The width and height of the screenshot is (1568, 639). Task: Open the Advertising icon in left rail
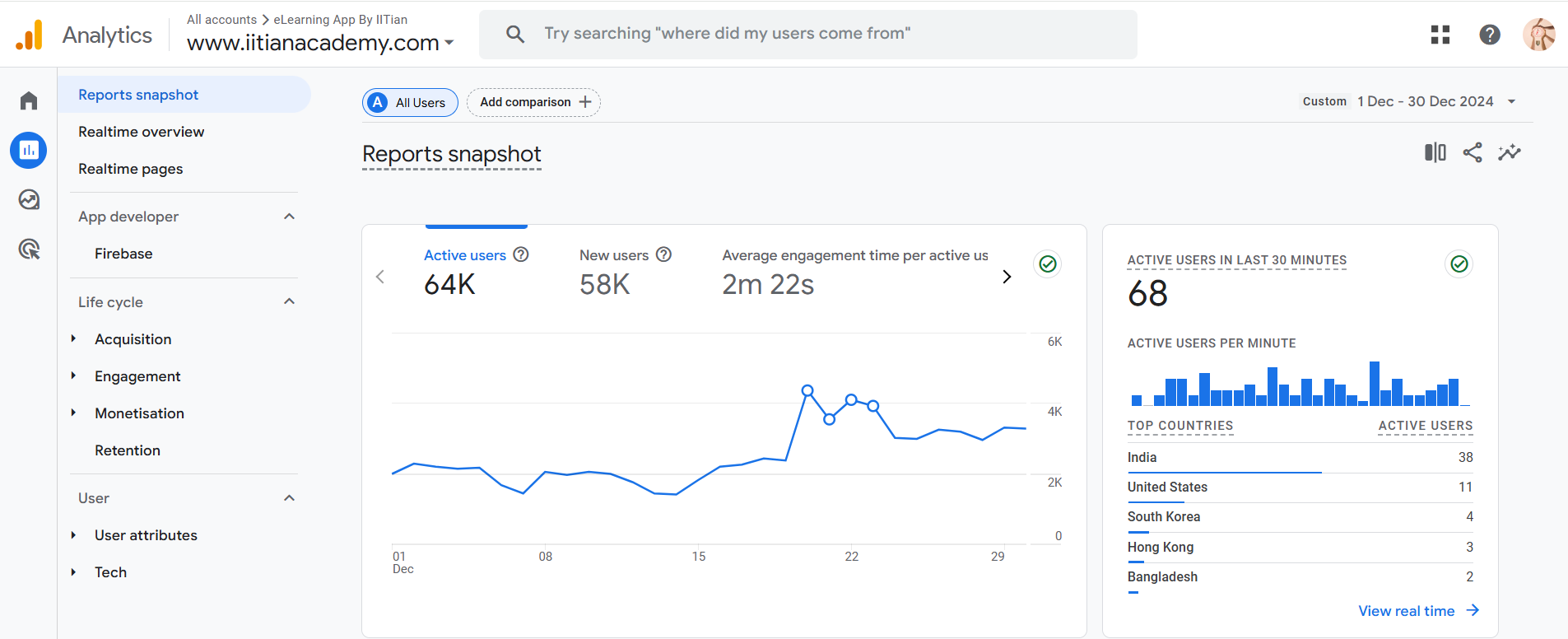(29, 249)
